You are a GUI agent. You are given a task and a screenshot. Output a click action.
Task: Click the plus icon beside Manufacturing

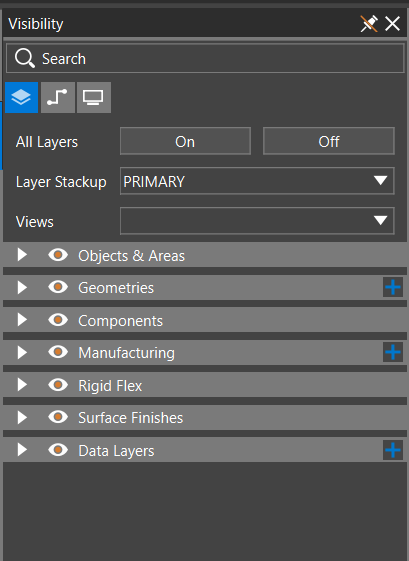(393, 352)
